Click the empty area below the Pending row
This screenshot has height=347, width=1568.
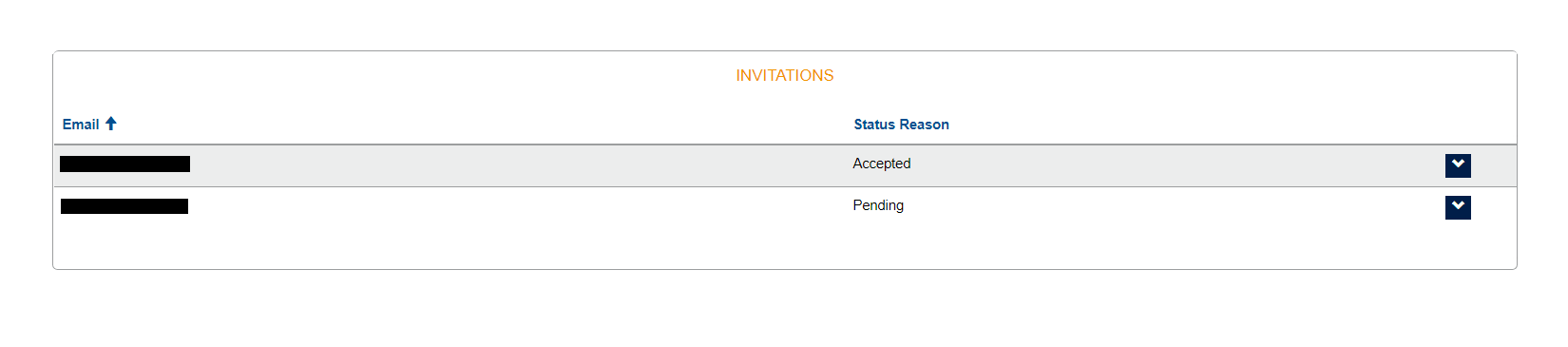pos(785,248)
